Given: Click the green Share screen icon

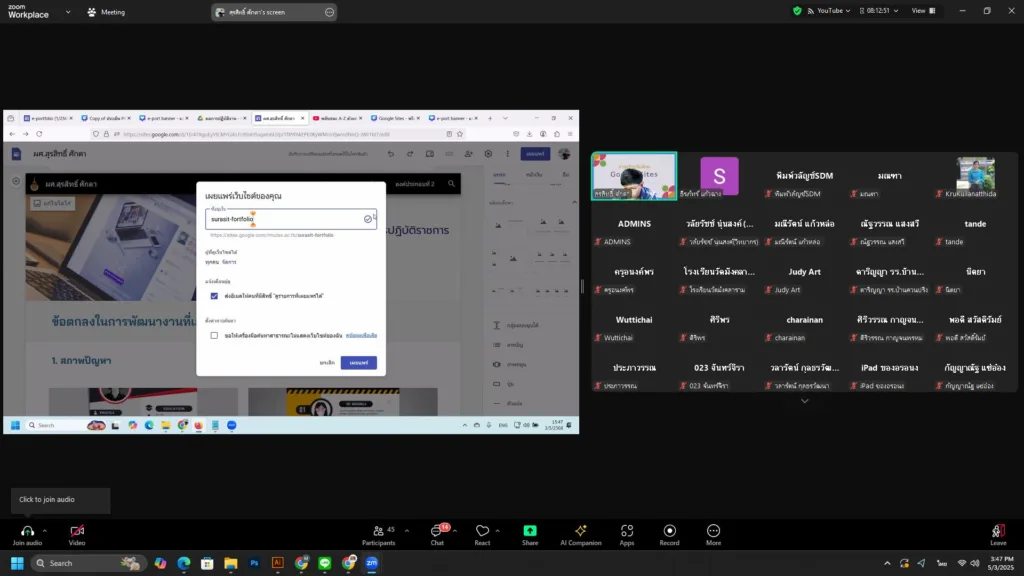Looking at the screenshot, I should point(530,531).
